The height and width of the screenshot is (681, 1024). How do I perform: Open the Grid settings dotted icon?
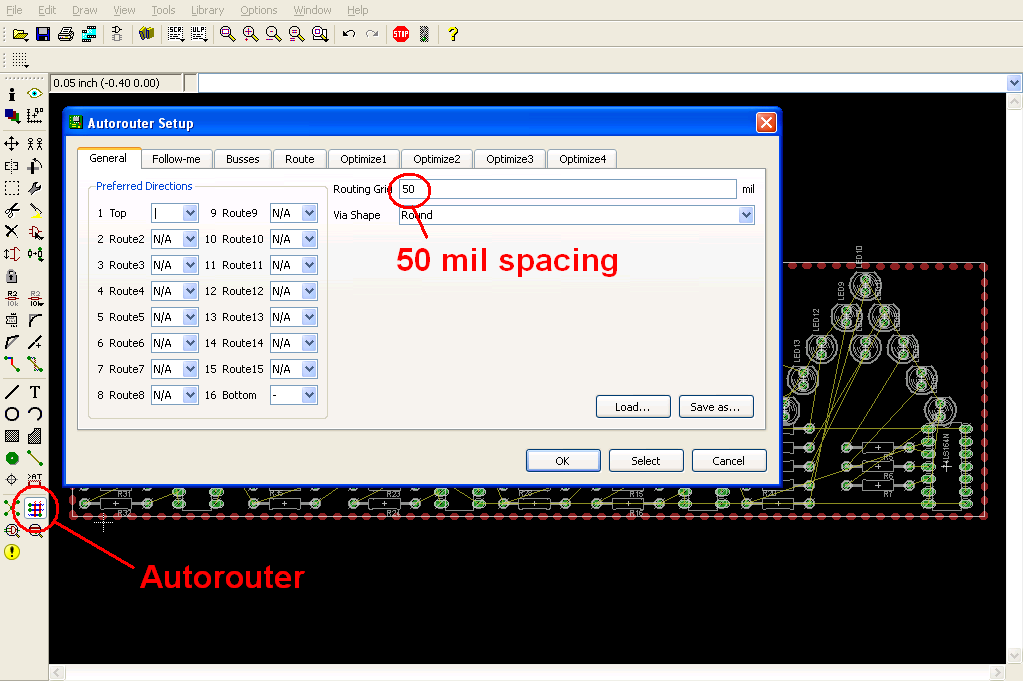pyautogui.click(x=20, y=60)
